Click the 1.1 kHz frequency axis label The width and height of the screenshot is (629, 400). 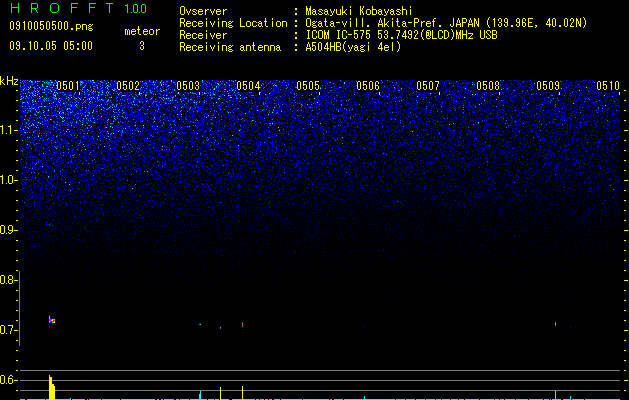pos(8,130)
